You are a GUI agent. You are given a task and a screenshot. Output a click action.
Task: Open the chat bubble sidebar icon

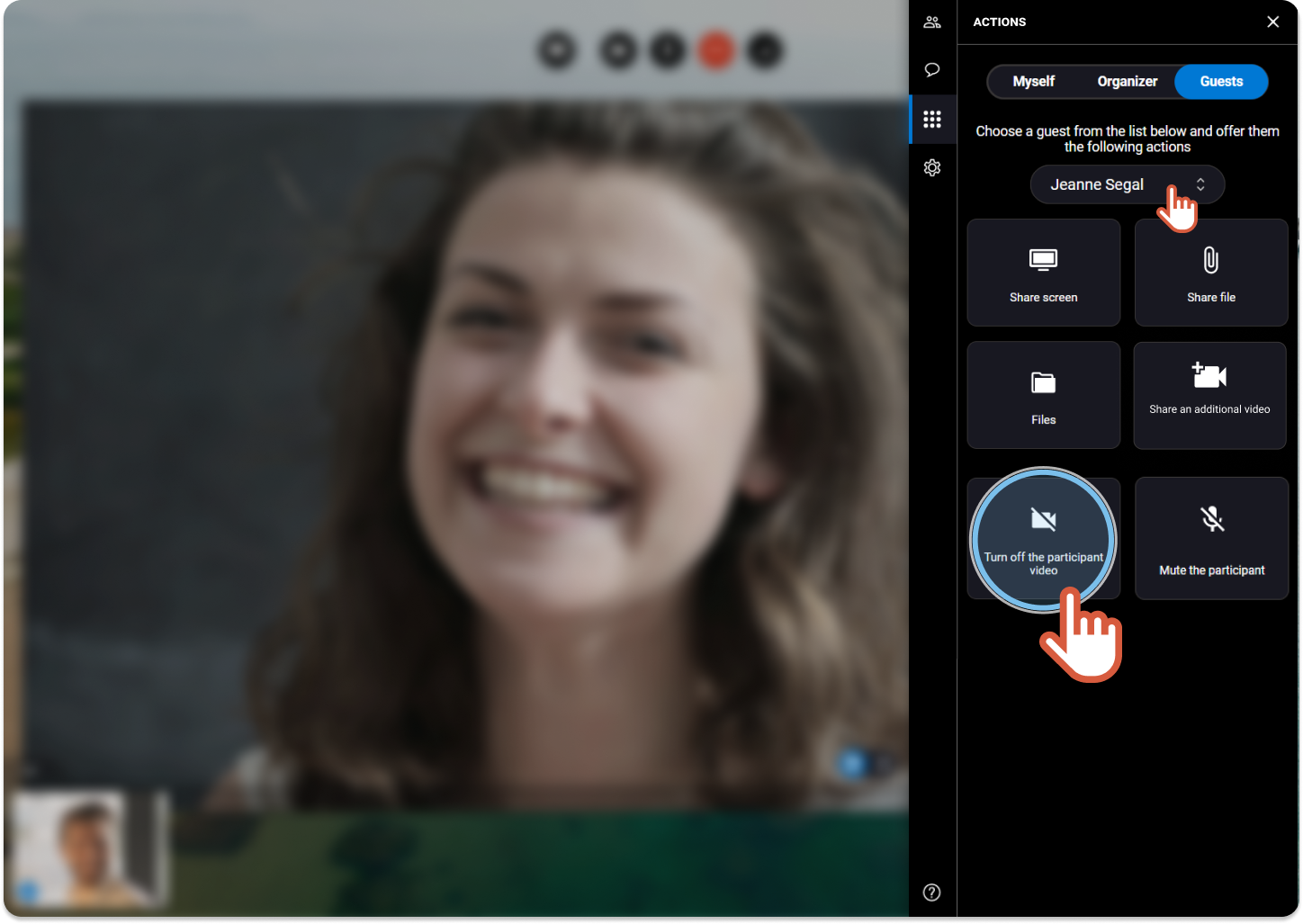click(932, 70)
